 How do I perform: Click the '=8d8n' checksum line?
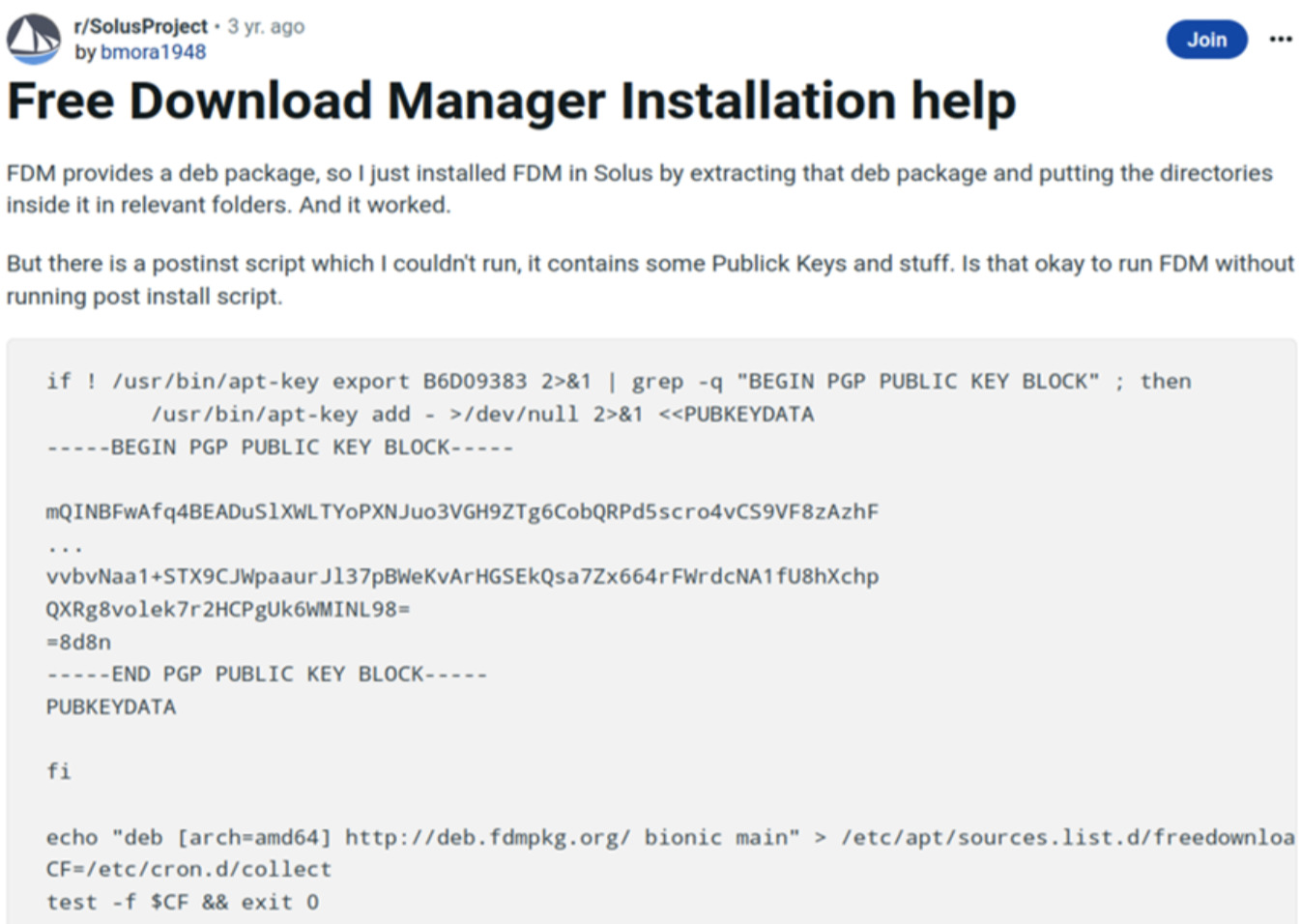click(78, 643)
